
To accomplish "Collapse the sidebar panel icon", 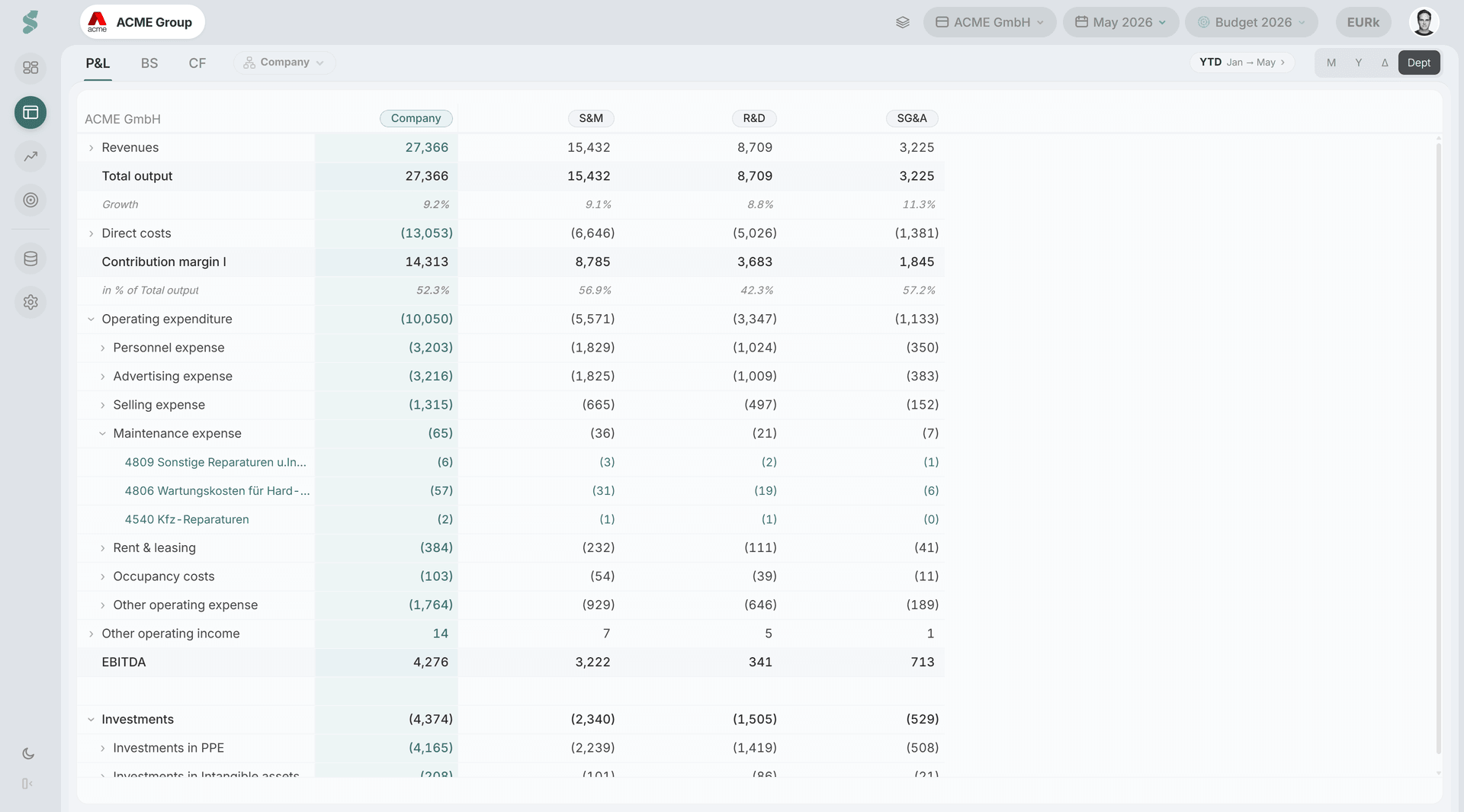I will [x=27, y=784].
